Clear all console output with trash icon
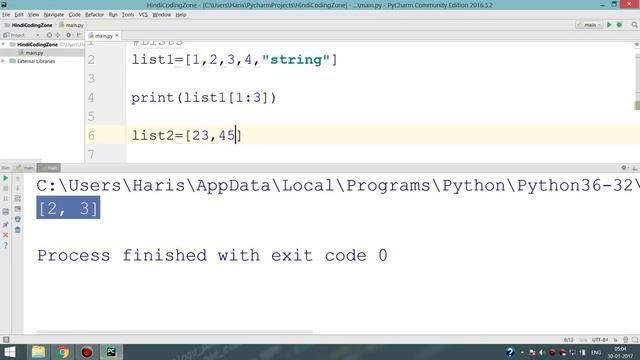This screenshot has height=360, width=640. pyautogui.click(x=18, y=230)
